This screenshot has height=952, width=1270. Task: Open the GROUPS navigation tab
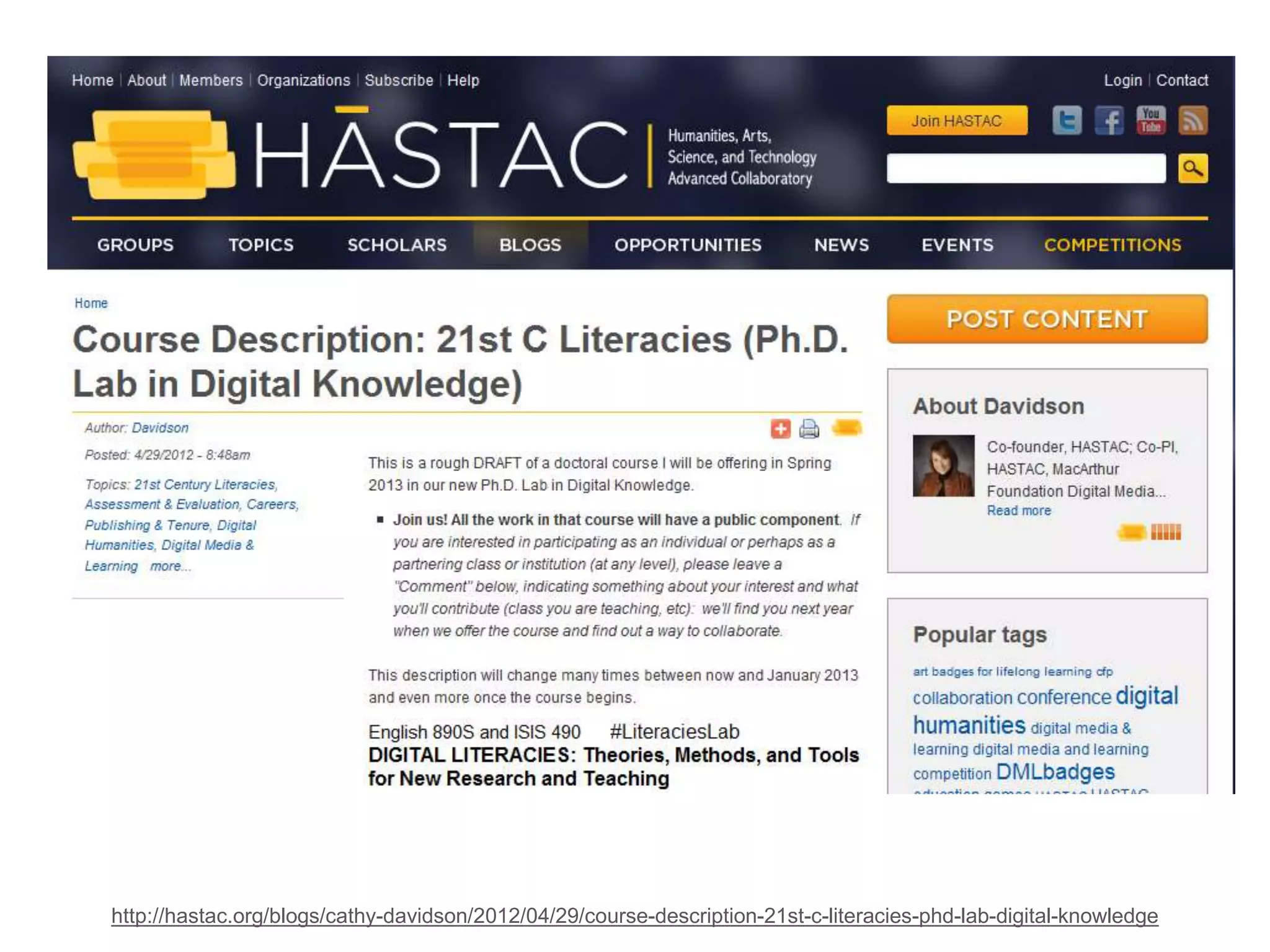coord(135,245)
